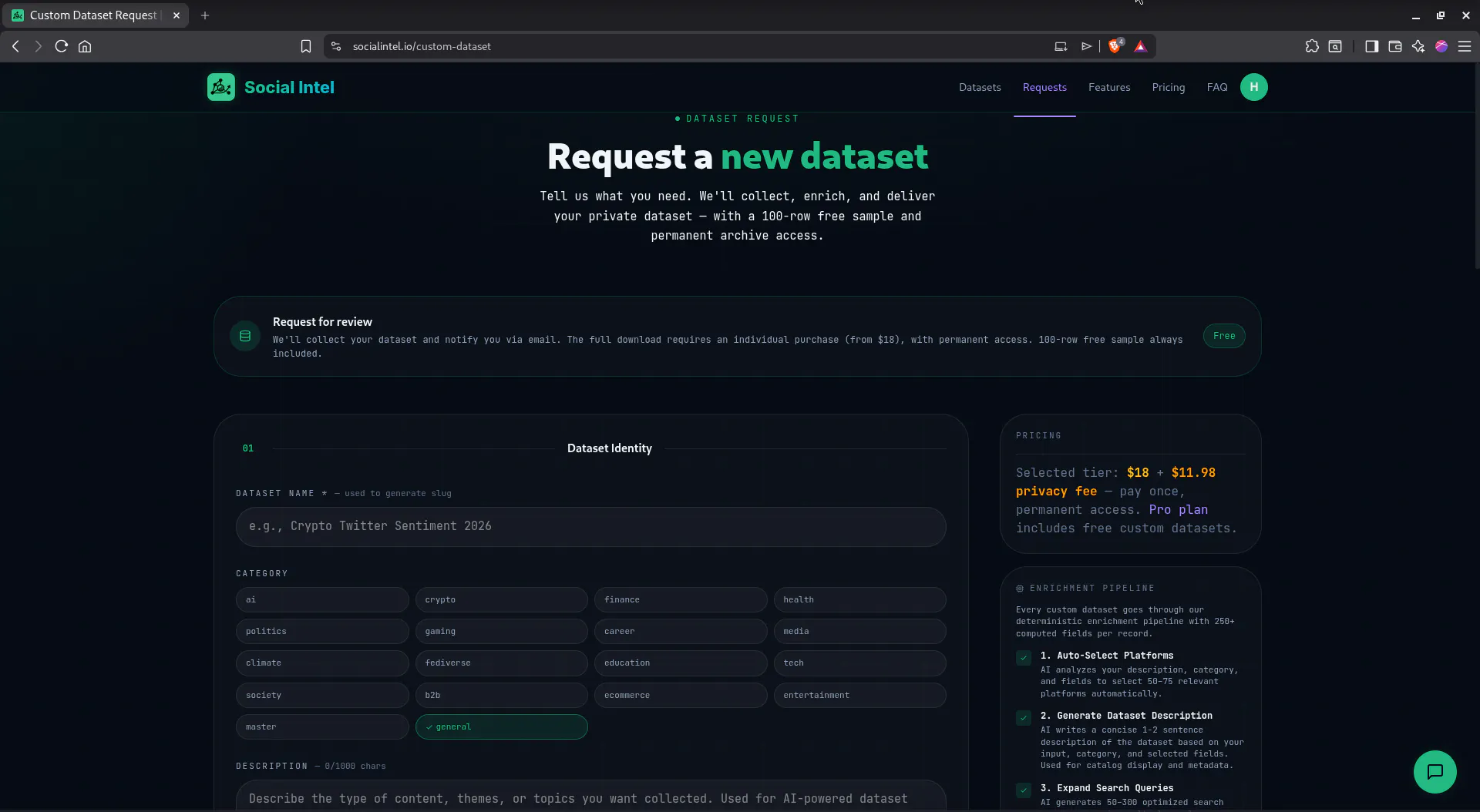
Task: Select the crypto category
Action: pos(501,599)
